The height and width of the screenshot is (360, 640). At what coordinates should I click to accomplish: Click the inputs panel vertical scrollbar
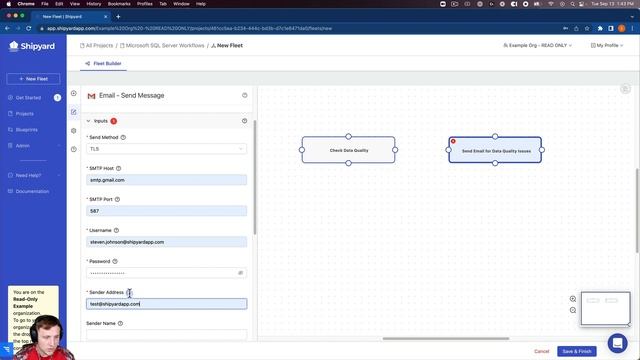(x=255, y=177)
